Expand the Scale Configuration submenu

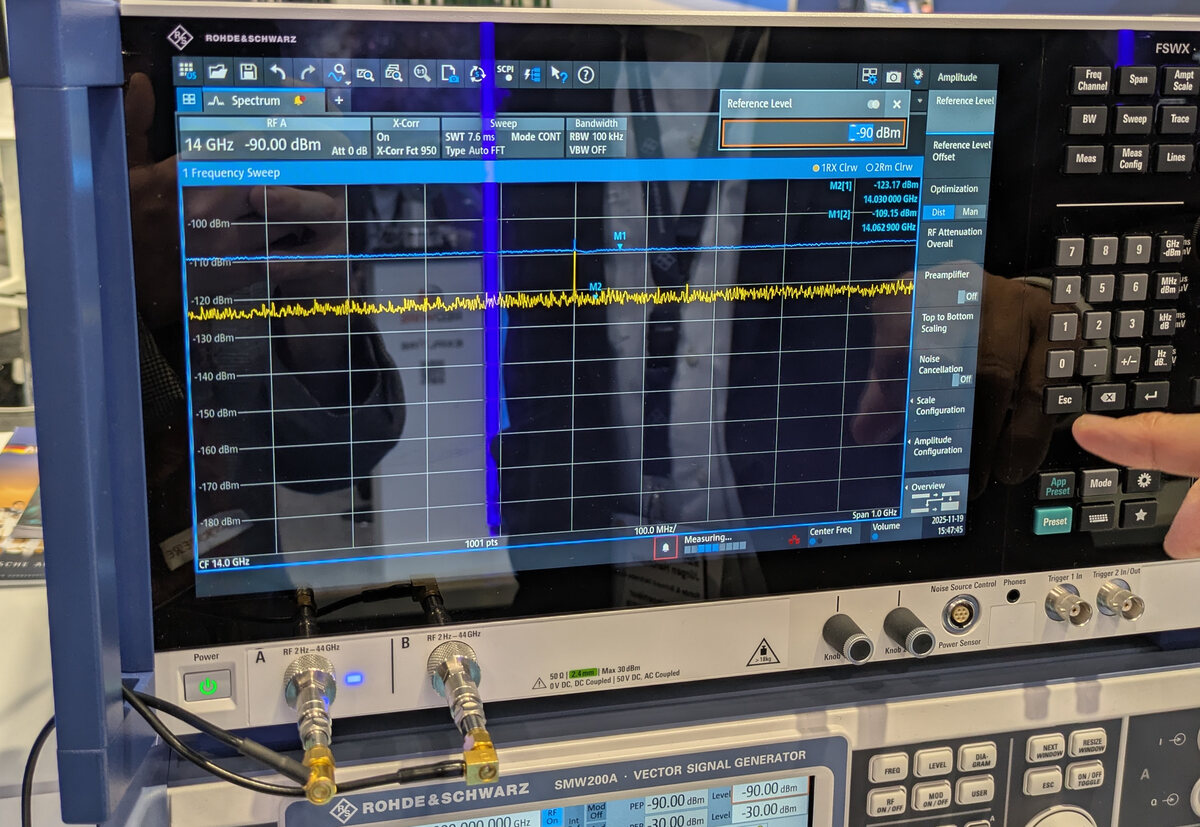pos(940,404)
